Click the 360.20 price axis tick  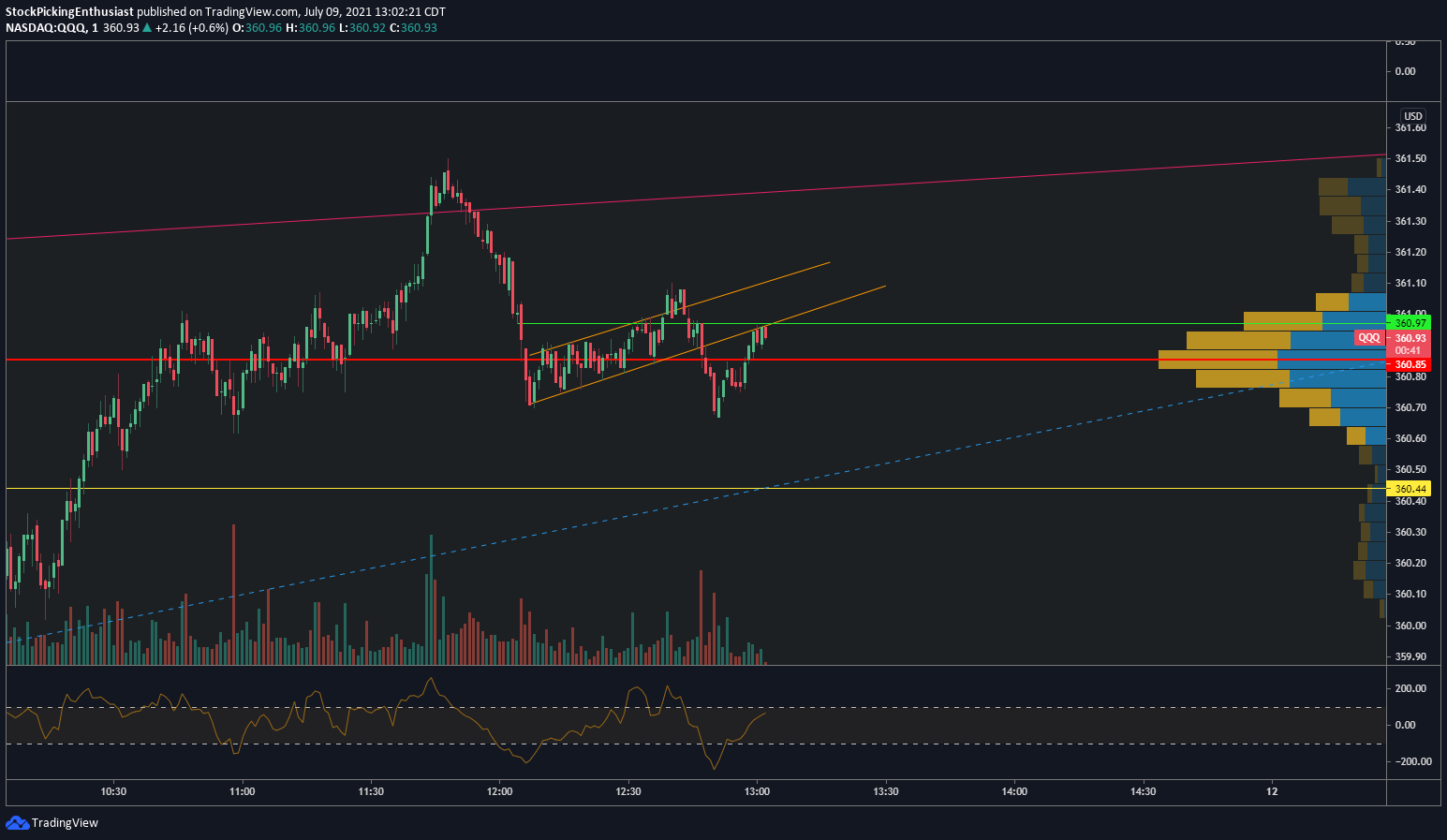point(1410,563)
